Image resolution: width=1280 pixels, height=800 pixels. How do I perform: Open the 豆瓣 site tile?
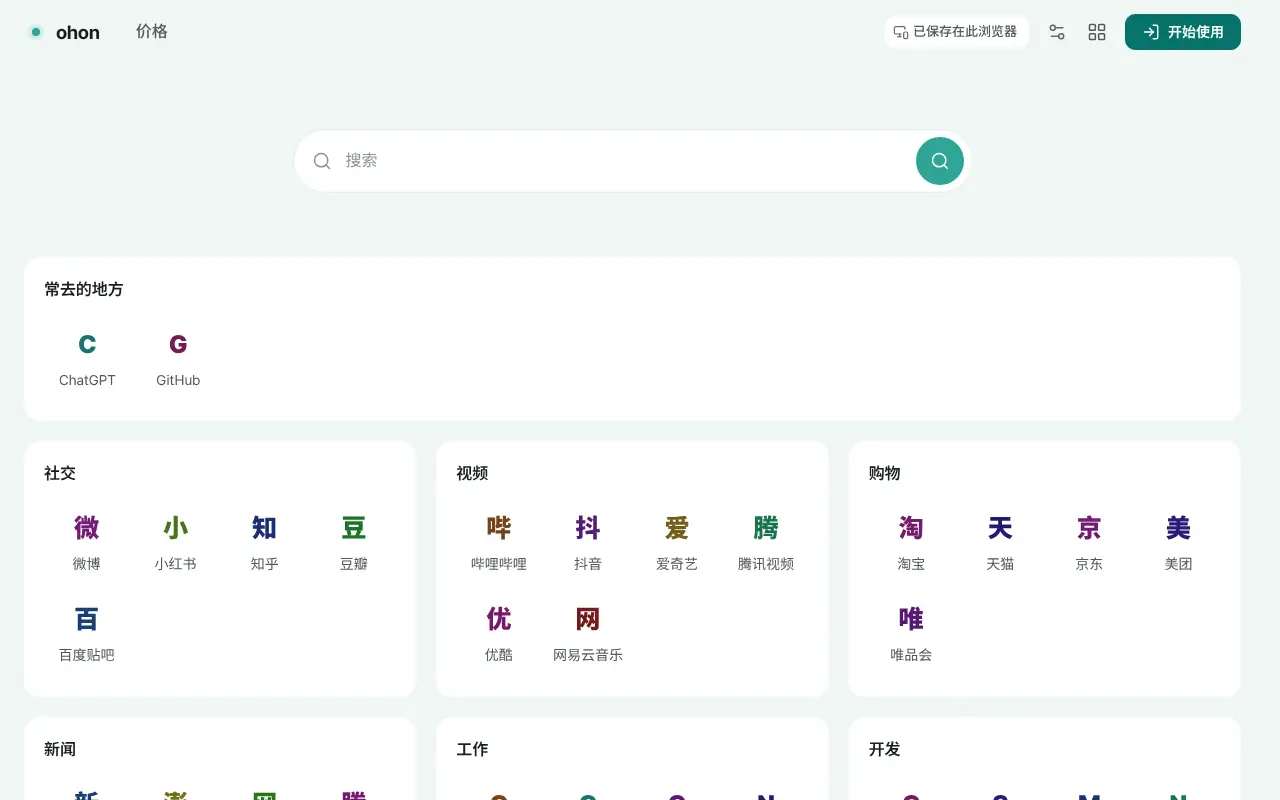[354, 543]
